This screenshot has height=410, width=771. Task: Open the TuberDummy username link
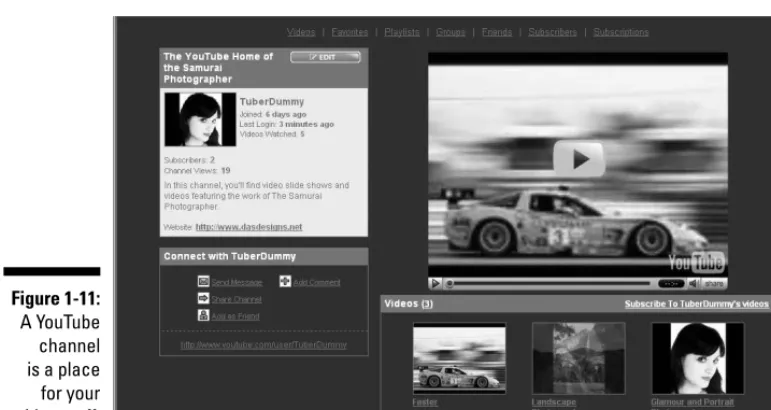(x=272, y=102)
